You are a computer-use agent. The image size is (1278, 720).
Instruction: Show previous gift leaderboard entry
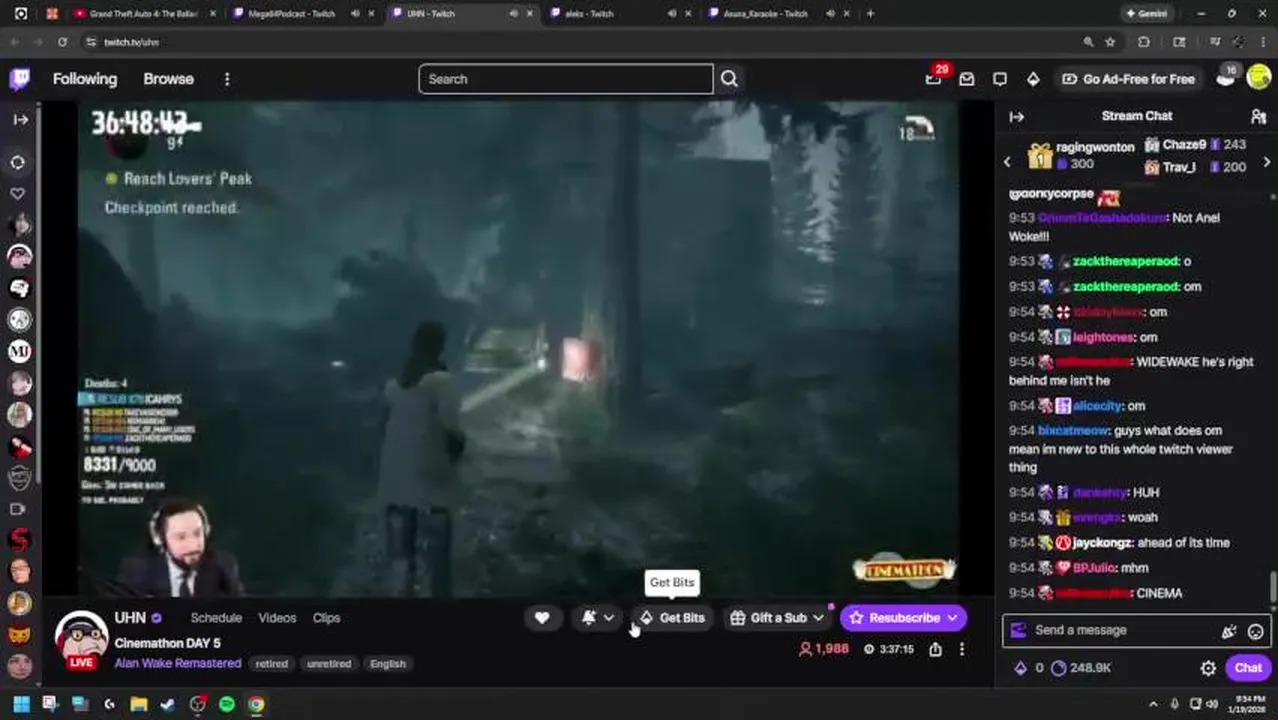coord(1007,162)
